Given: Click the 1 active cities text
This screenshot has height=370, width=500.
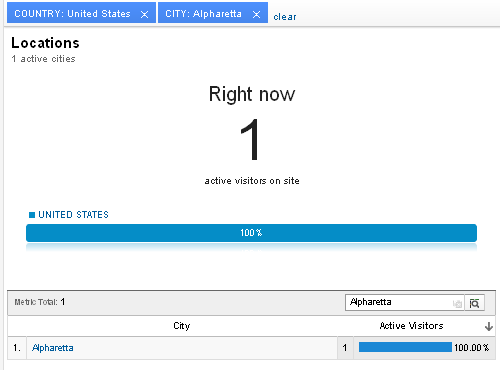Looking at the screenshot, I should click(x=43, y=59).
